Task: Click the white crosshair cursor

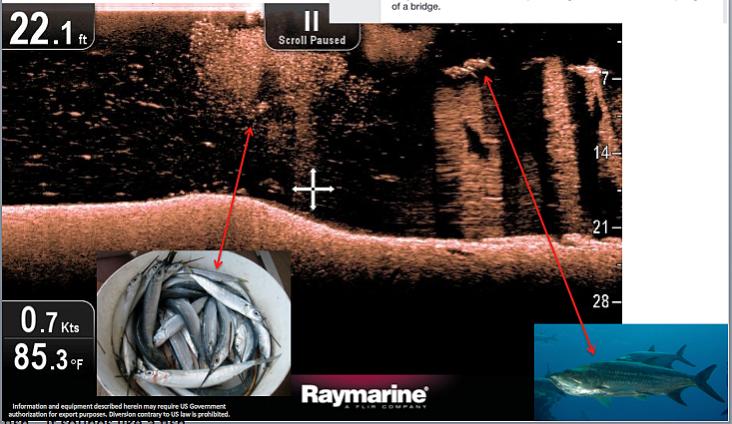Action: pos(312,189)
